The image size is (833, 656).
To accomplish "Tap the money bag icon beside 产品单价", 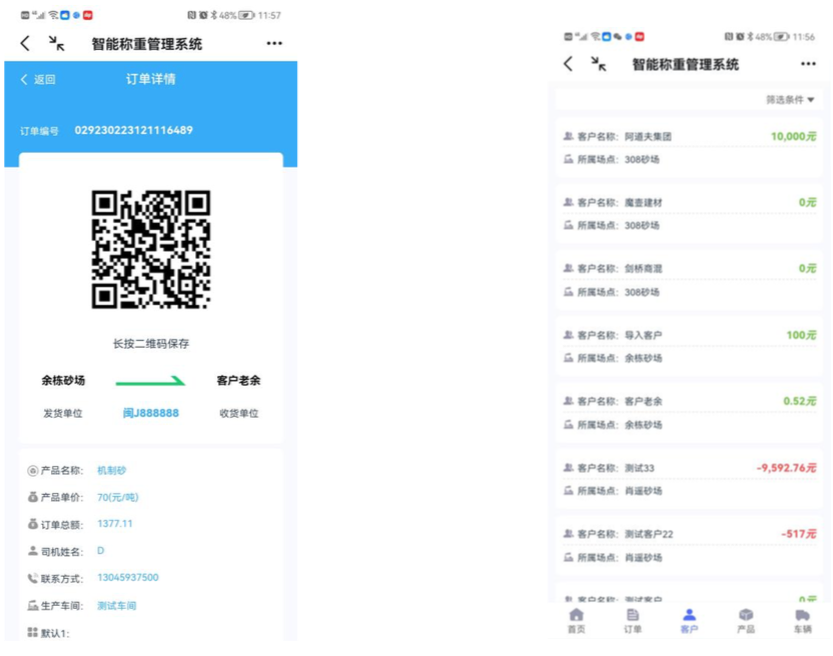I will [32, 497].
